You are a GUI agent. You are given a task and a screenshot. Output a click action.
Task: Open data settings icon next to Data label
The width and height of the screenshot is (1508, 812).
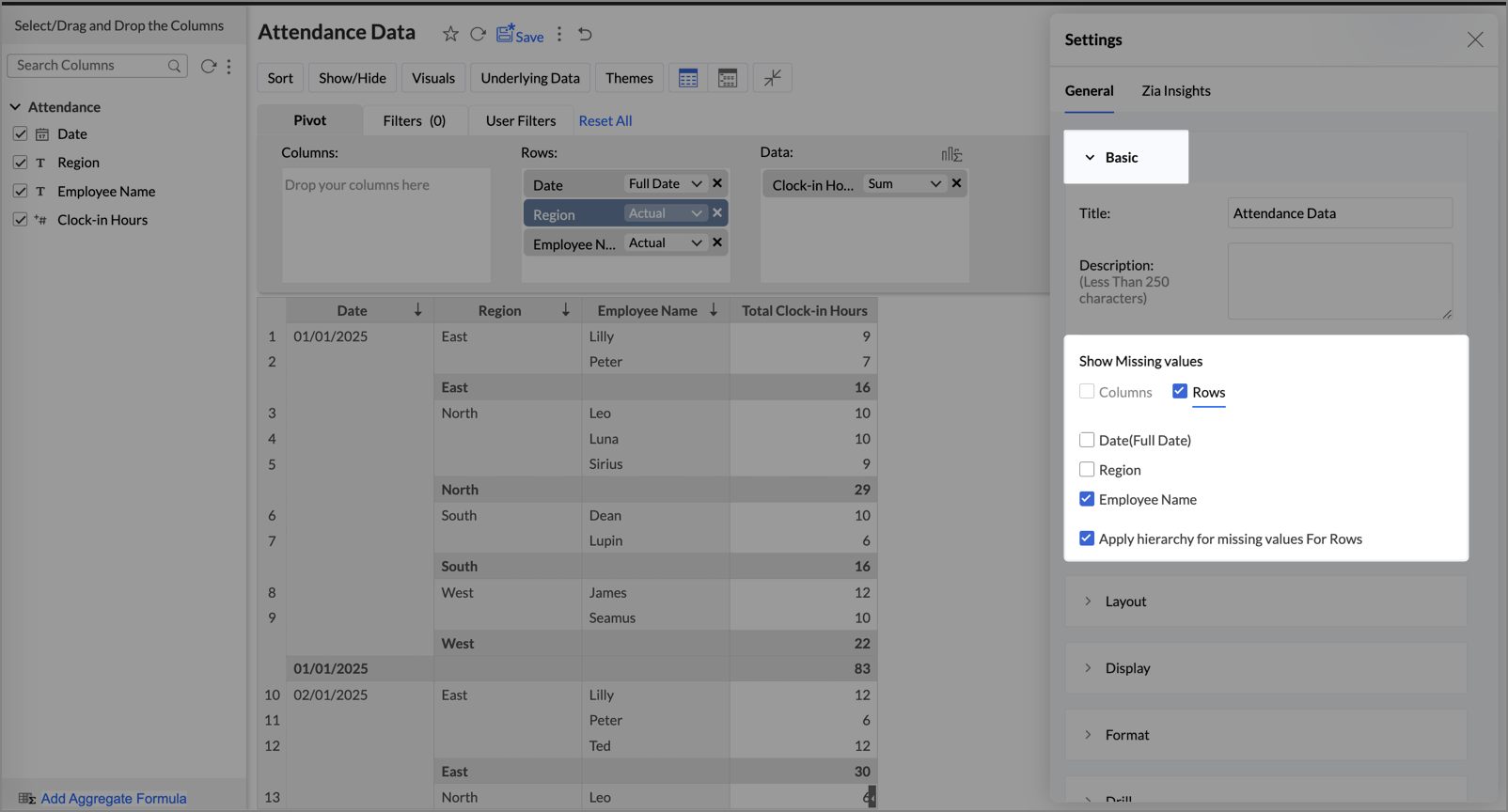(950, 153)
